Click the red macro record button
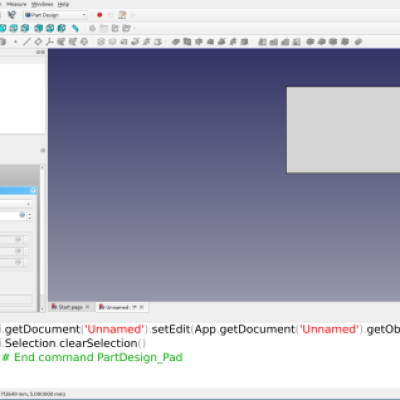 [99, 15]
